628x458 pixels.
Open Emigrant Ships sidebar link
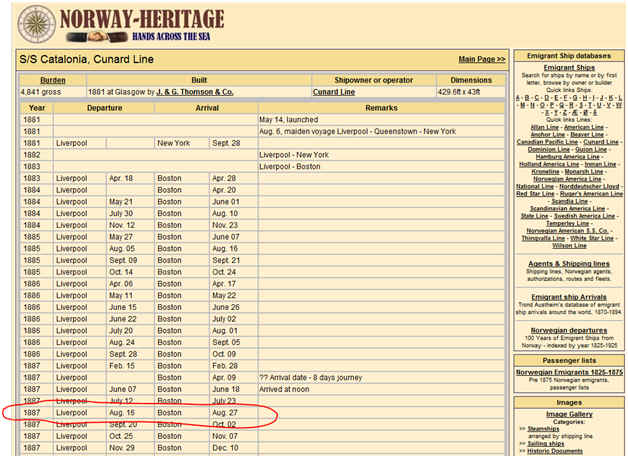[569, 67]
